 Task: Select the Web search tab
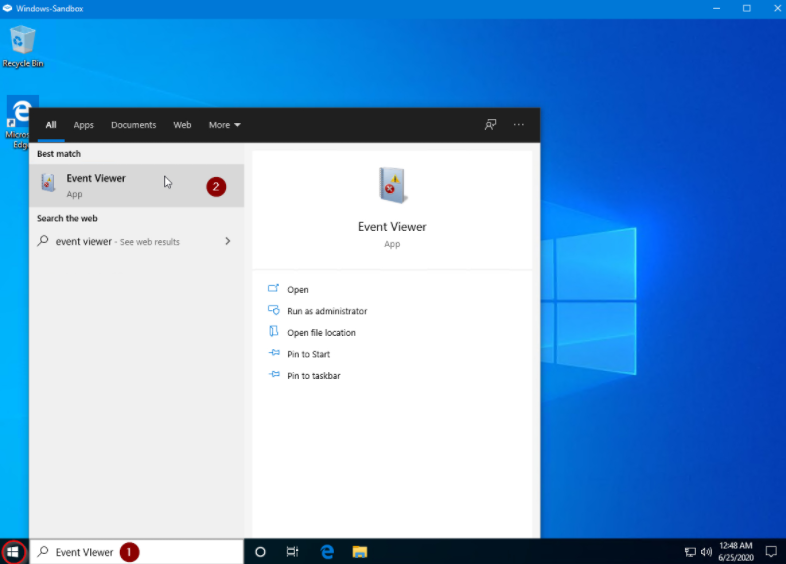pos(182,125)
